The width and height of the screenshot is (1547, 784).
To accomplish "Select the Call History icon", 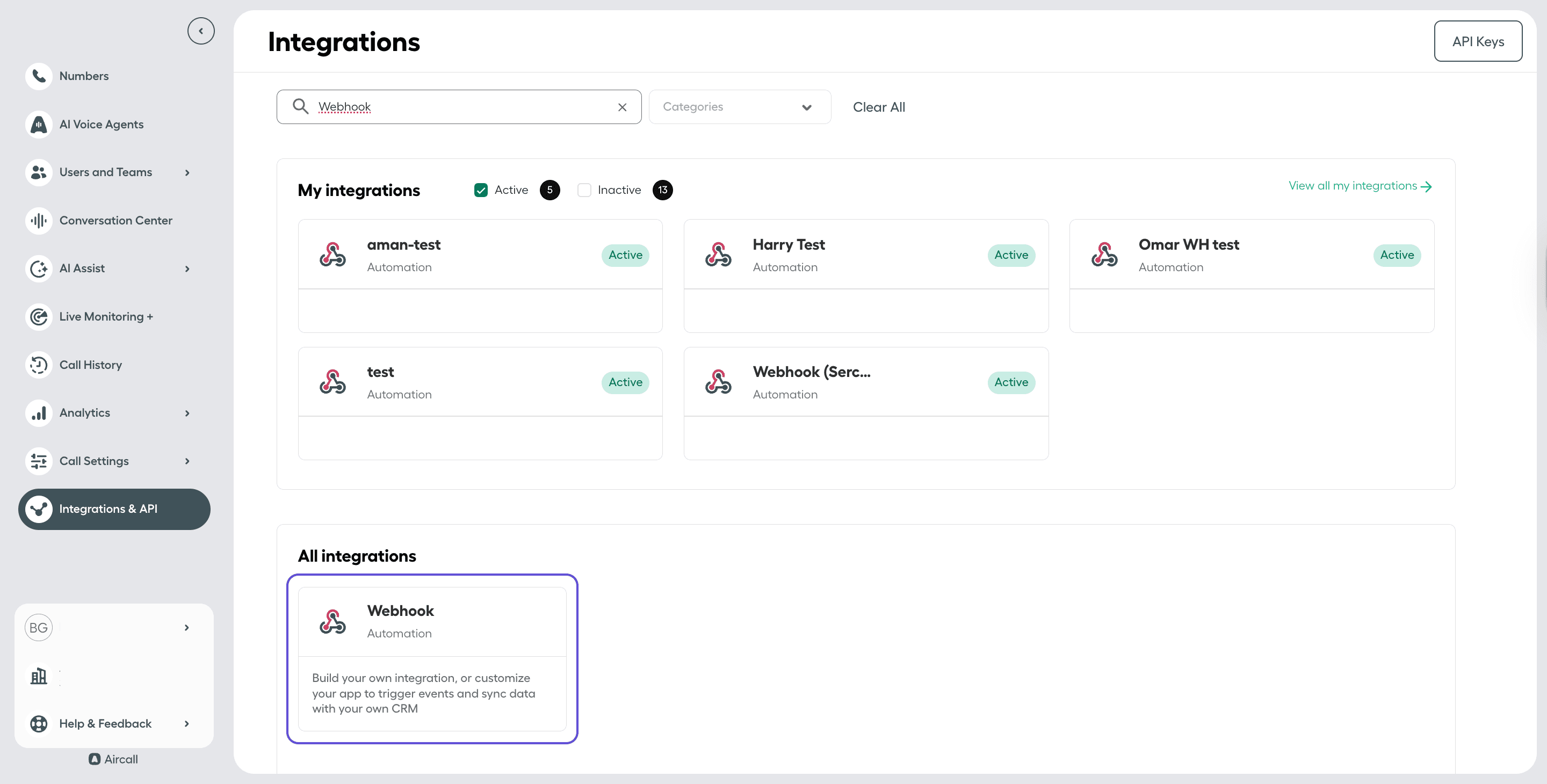I will click(x=39, y=365).
